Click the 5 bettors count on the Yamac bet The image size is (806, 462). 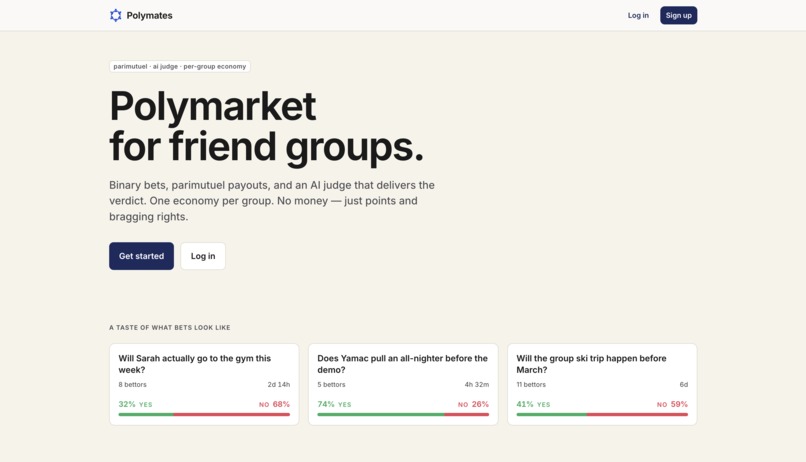click(332, 384)
